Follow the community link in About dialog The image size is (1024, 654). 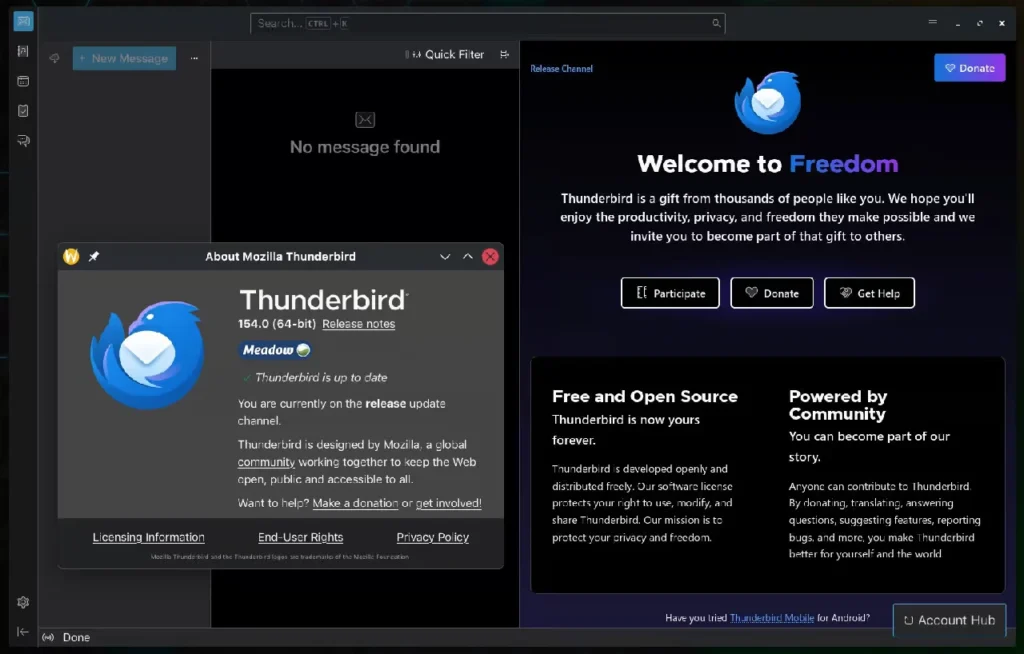(266, 462)
